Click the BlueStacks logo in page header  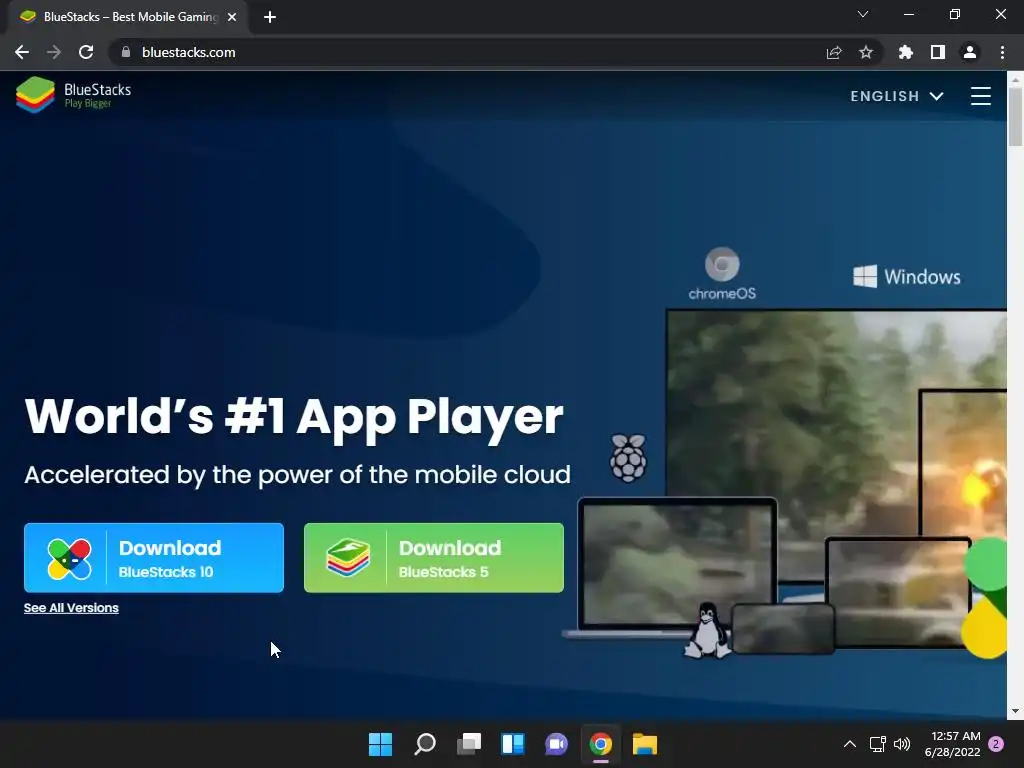coord(73,95)
